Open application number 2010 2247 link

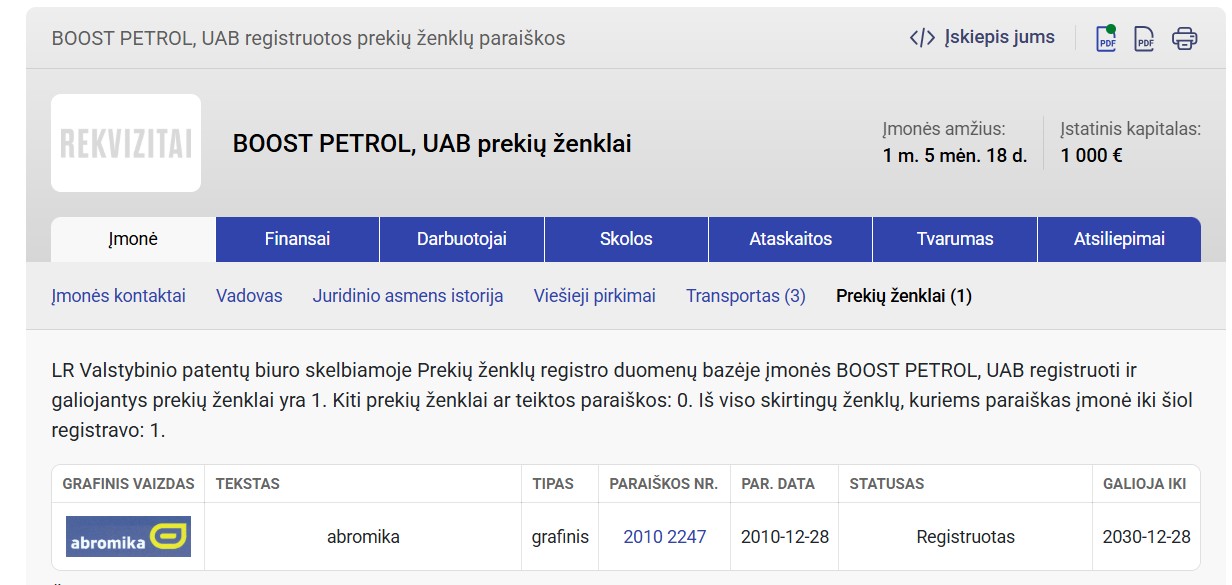click(664, 537)
